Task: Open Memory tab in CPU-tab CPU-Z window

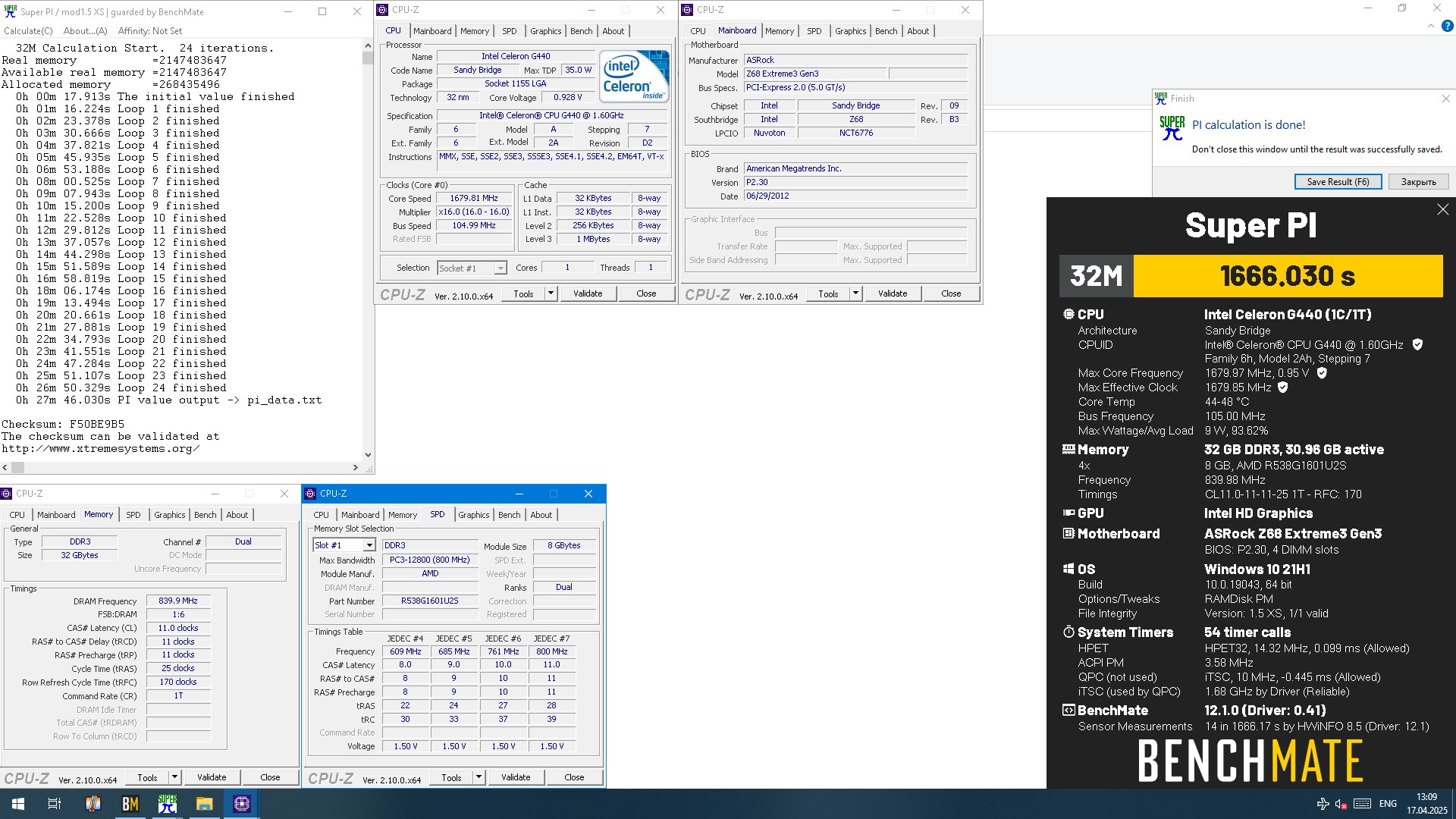Action: (475, 31)
